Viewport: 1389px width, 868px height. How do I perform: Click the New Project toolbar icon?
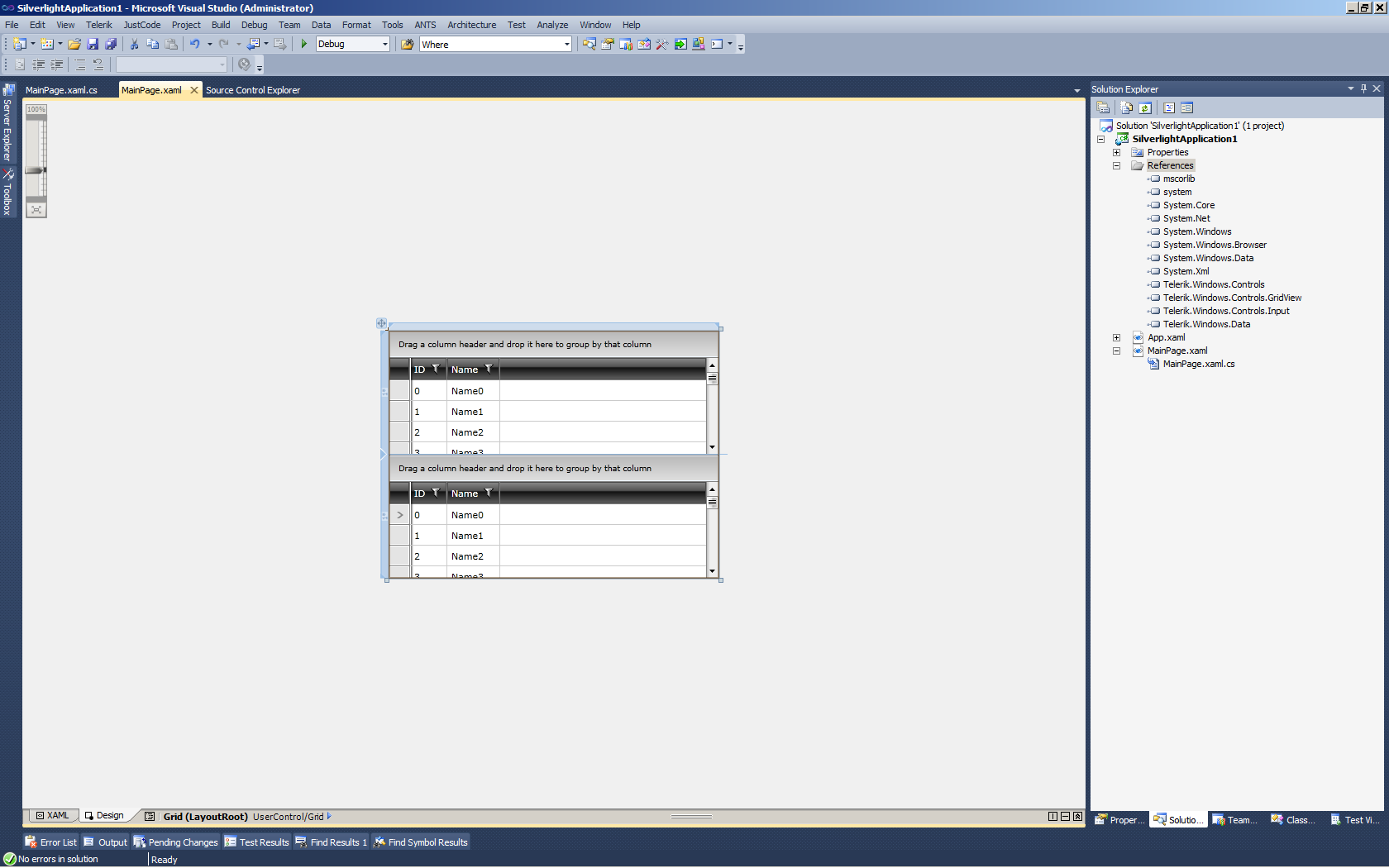19,44
